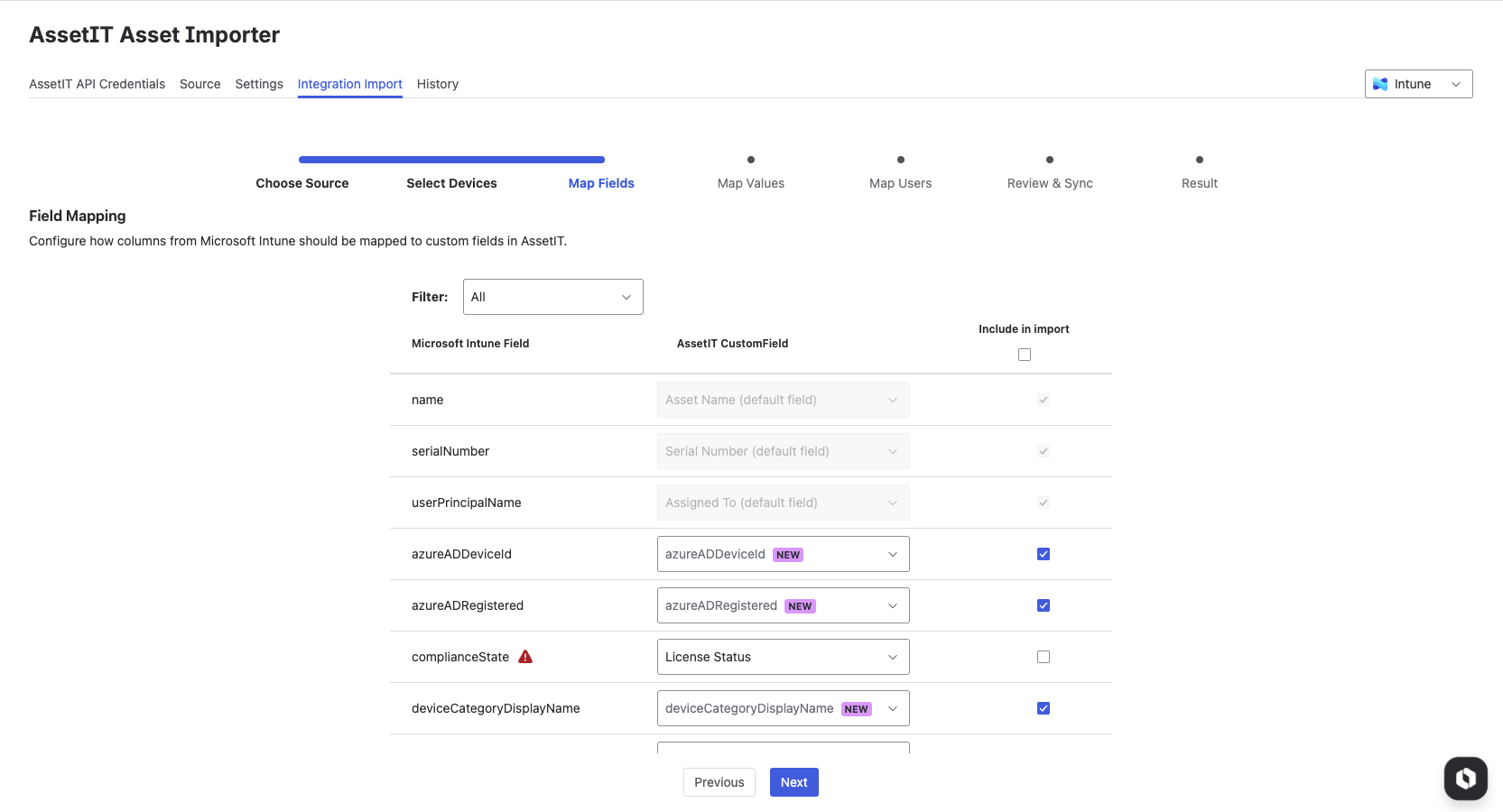Open the floating help widget icon
The image size is (1503, 812).
pyautogui.click(x=1465, y=778)
